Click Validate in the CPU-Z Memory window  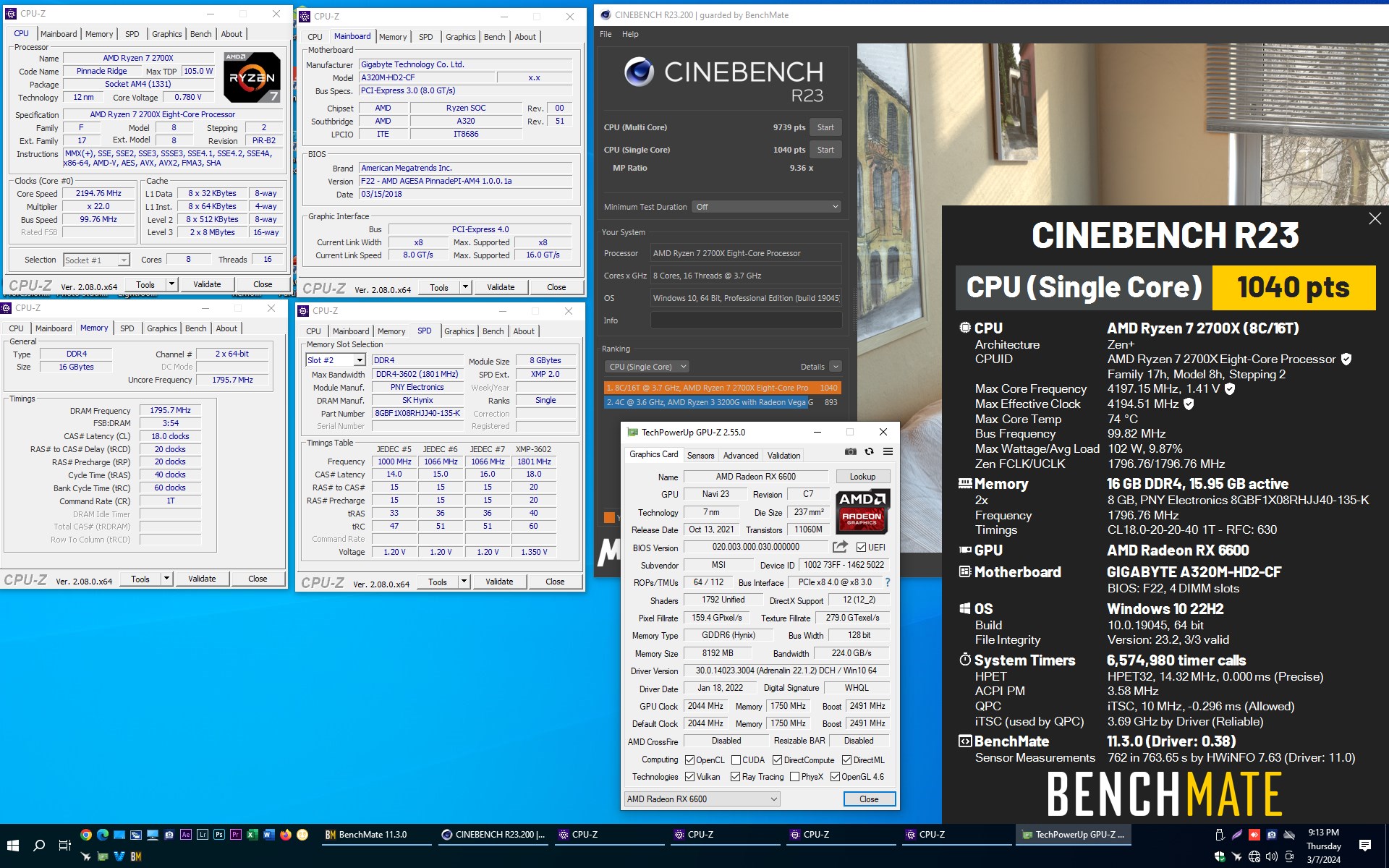(202, 579)
